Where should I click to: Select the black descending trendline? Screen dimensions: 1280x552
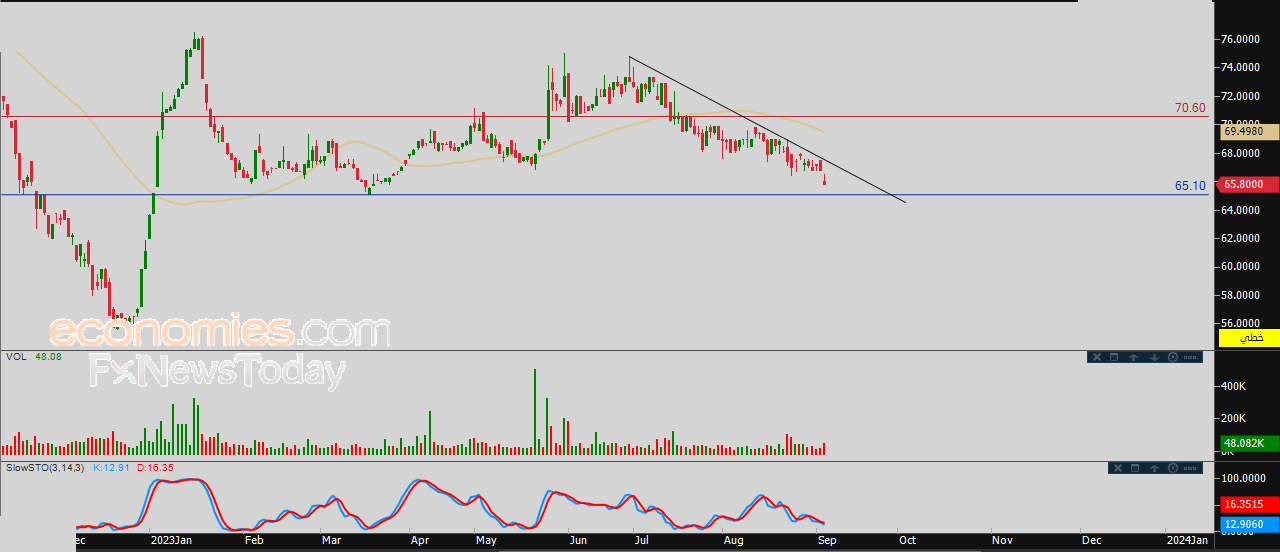(767, 130)
